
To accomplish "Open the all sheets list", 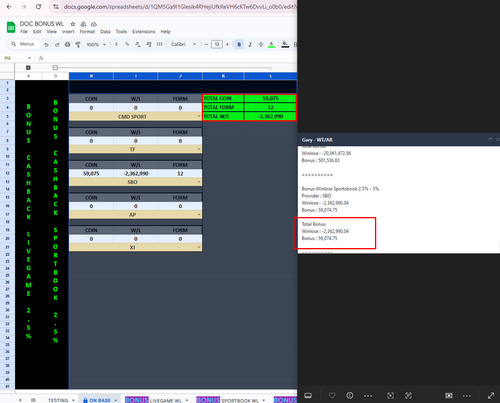I will click(x=33, y=400).
